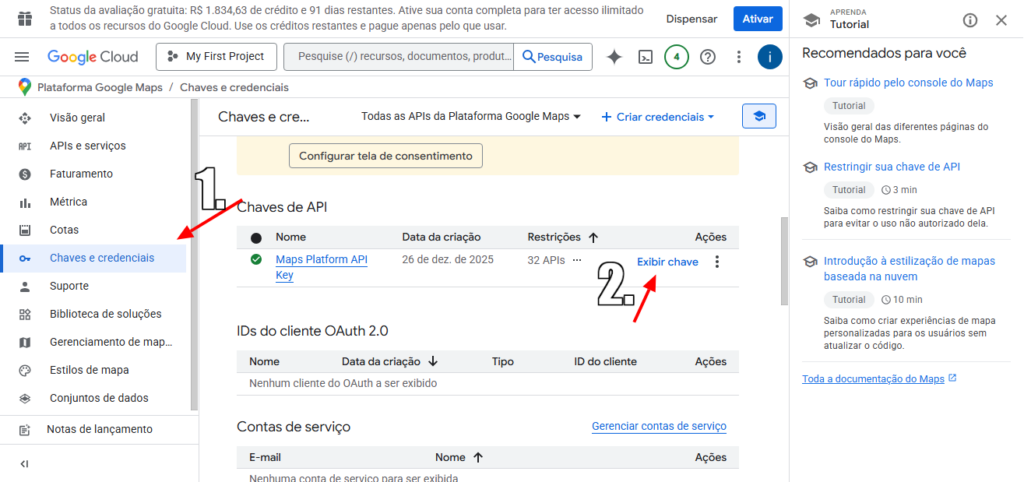Sort table by Restrições column arrow
Viewport: 1024px width, 482px height.
pyautogui.click(x=593, y=238)
